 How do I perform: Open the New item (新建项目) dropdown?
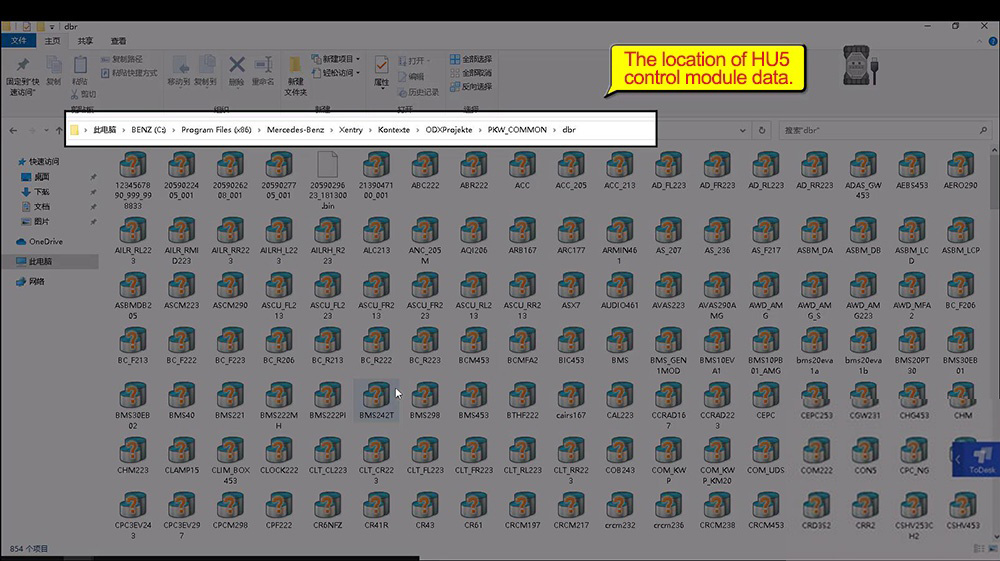pyautogui.click(x=335, y=59)
